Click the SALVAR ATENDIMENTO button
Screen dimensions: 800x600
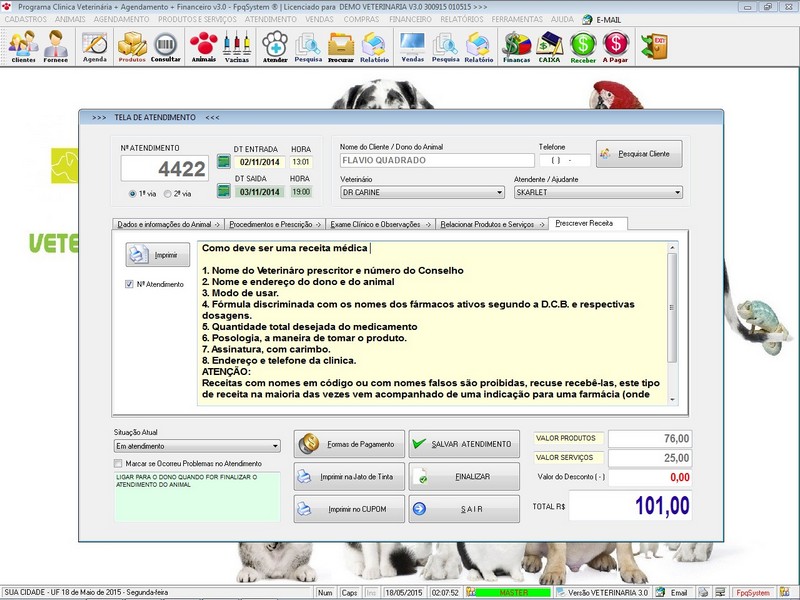coord(464,444)
